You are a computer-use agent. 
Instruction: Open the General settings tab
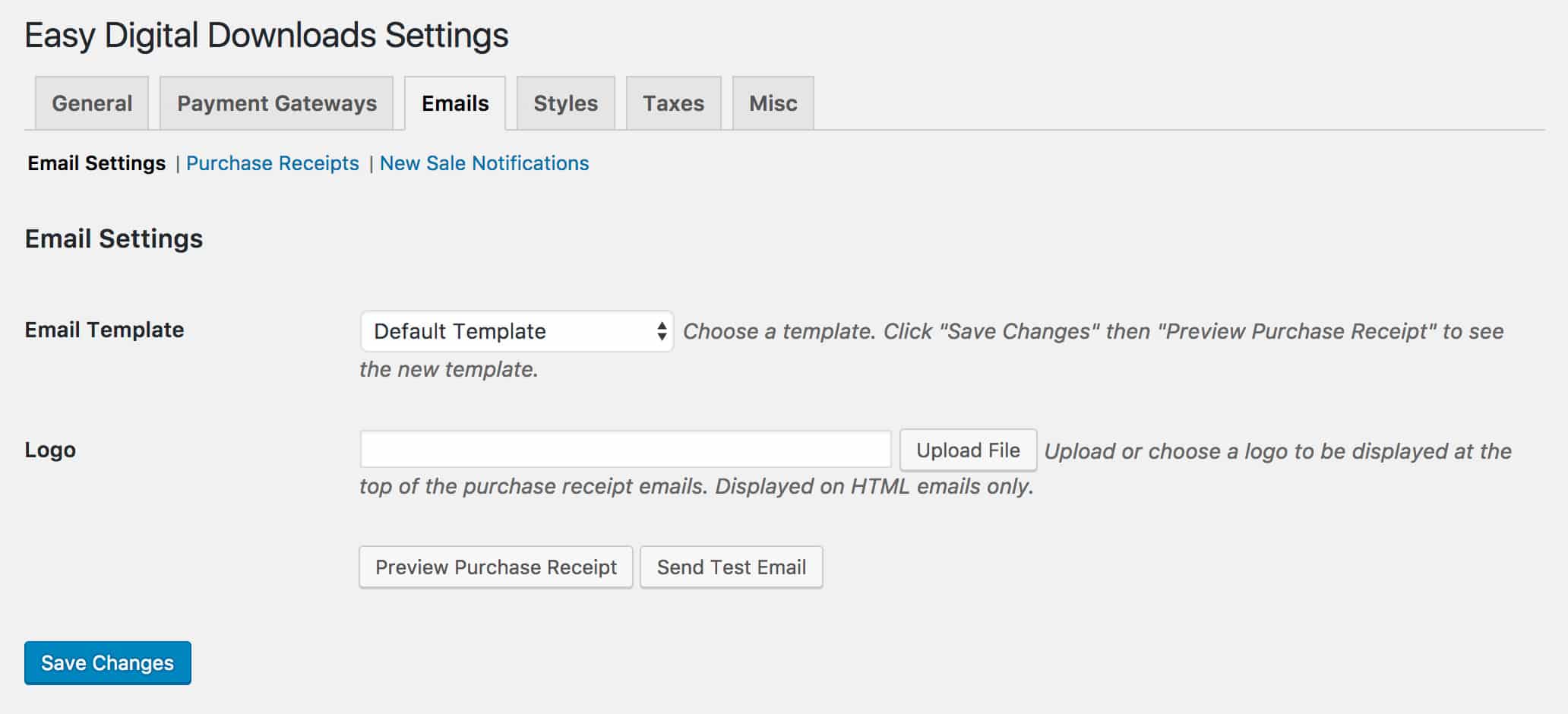click(92, 103)
